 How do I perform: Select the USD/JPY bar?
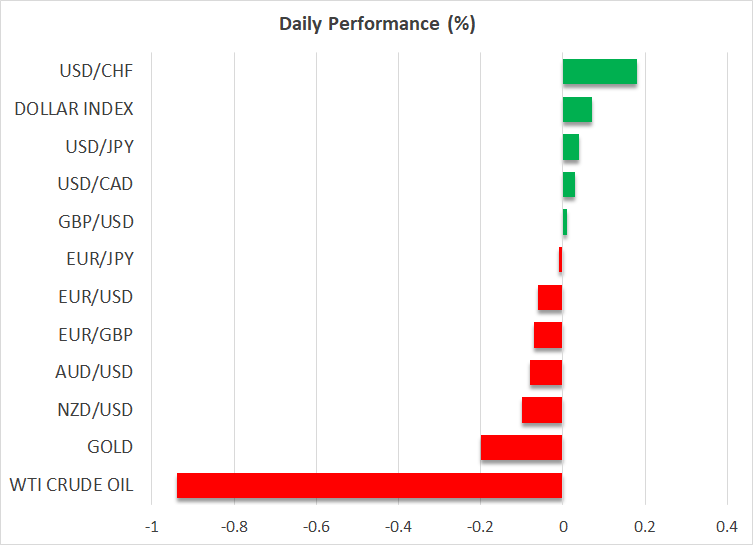pos(570,147)
